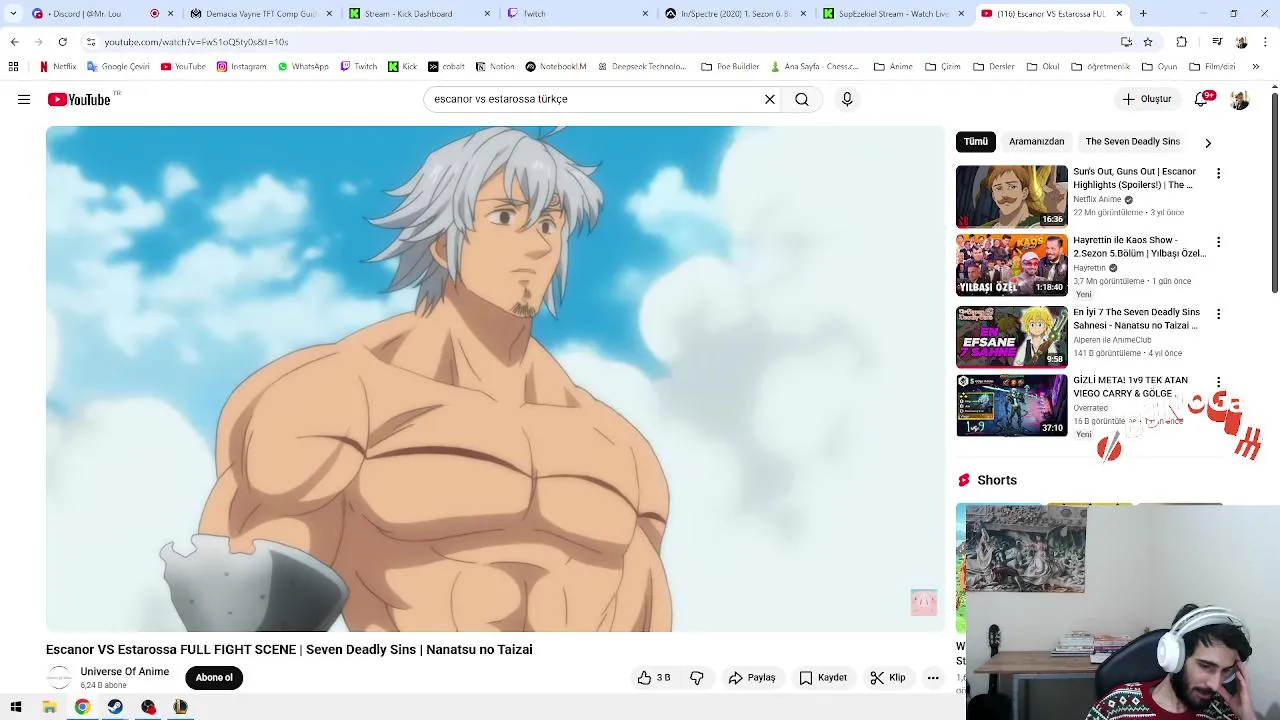Bookmark this page with star icon
1280x720 pixels.
click(x=1148, y=42)
